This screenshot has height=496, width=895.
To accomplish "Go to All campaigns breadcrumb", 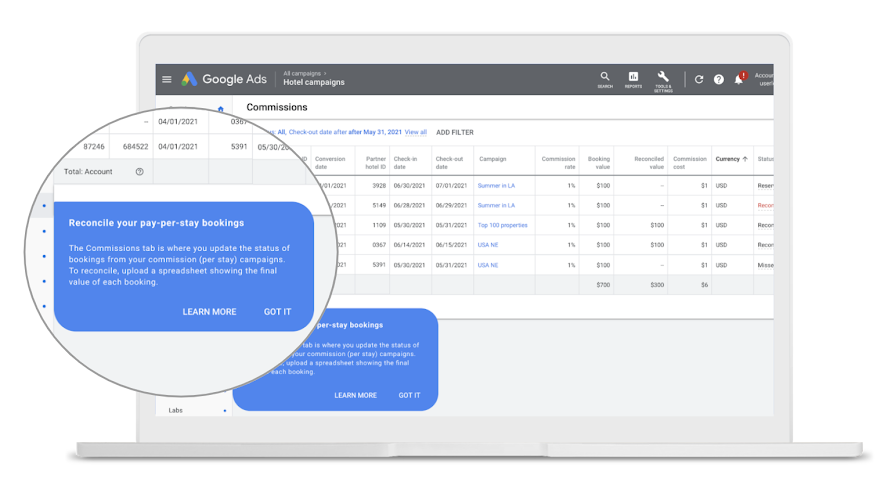I will point(302,73).
